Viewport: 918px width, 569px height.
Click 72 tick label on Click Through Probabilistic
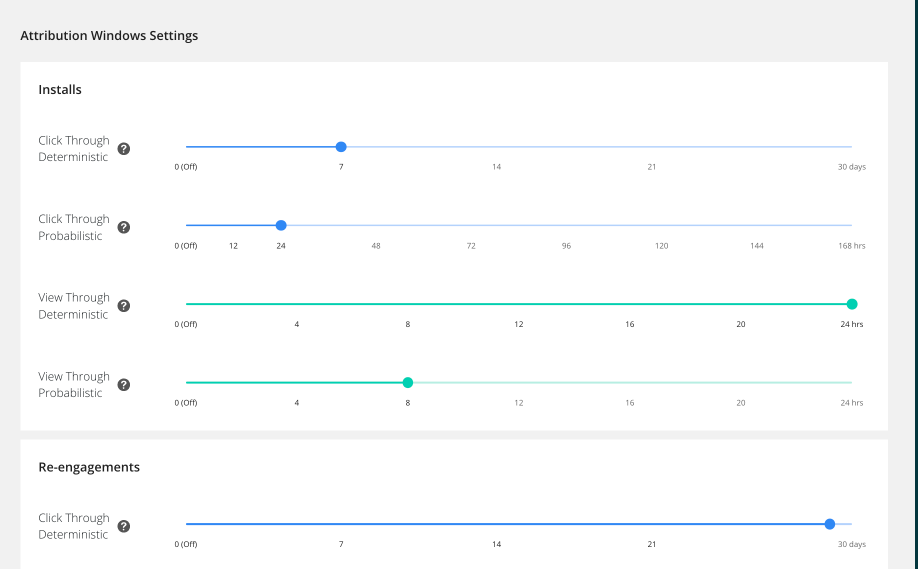click(x=471, y=245)
